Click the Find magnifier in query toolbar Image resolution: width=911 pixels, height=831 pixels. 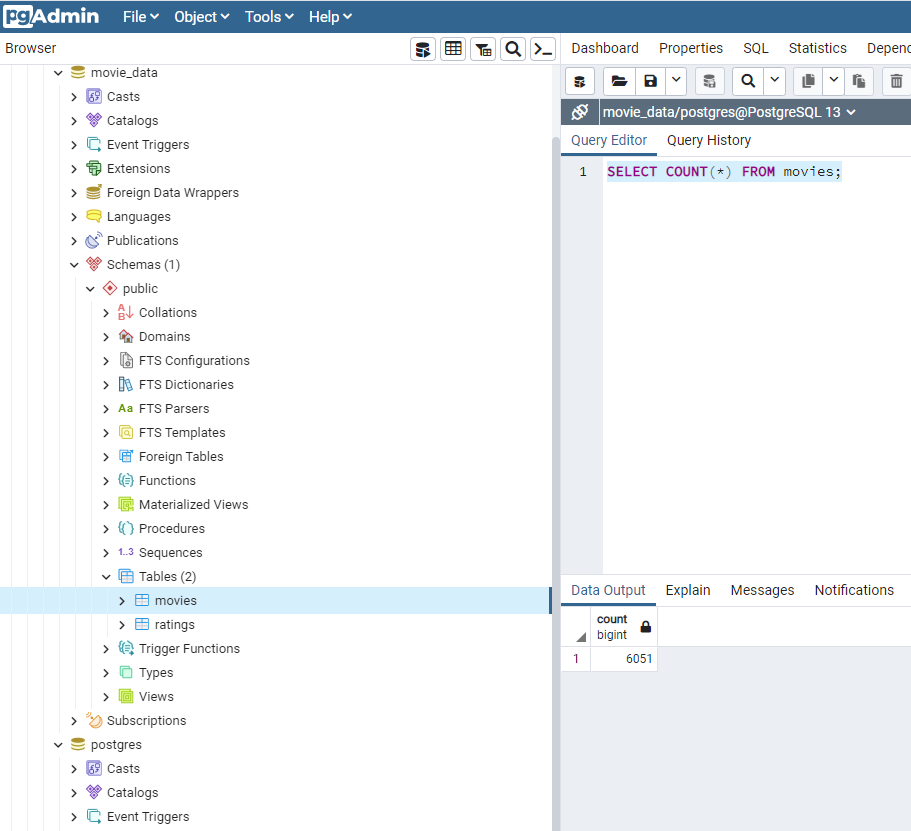pos(748,81)
